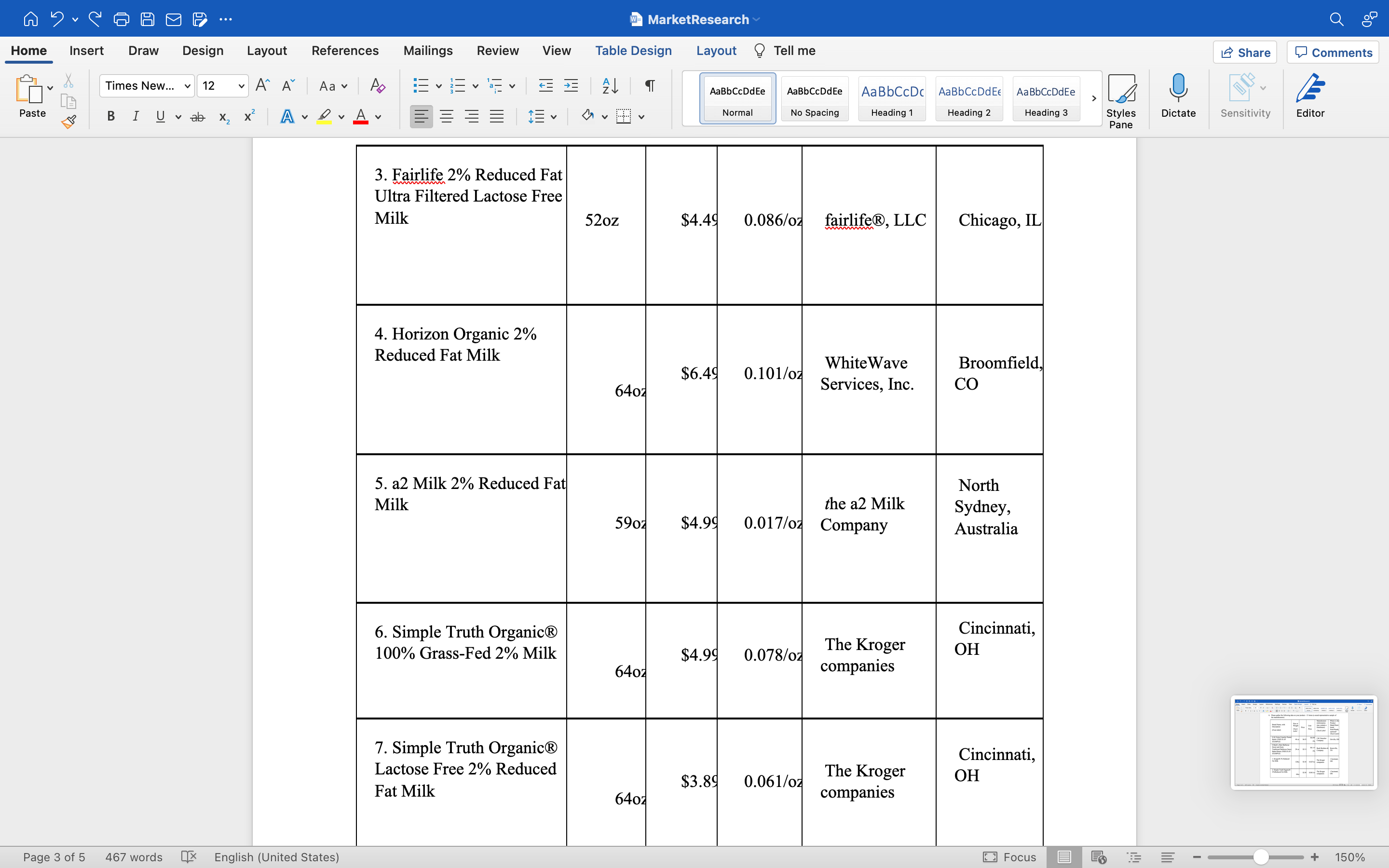
Task: Toggle Bold formatting
Action: coord(111,117)
